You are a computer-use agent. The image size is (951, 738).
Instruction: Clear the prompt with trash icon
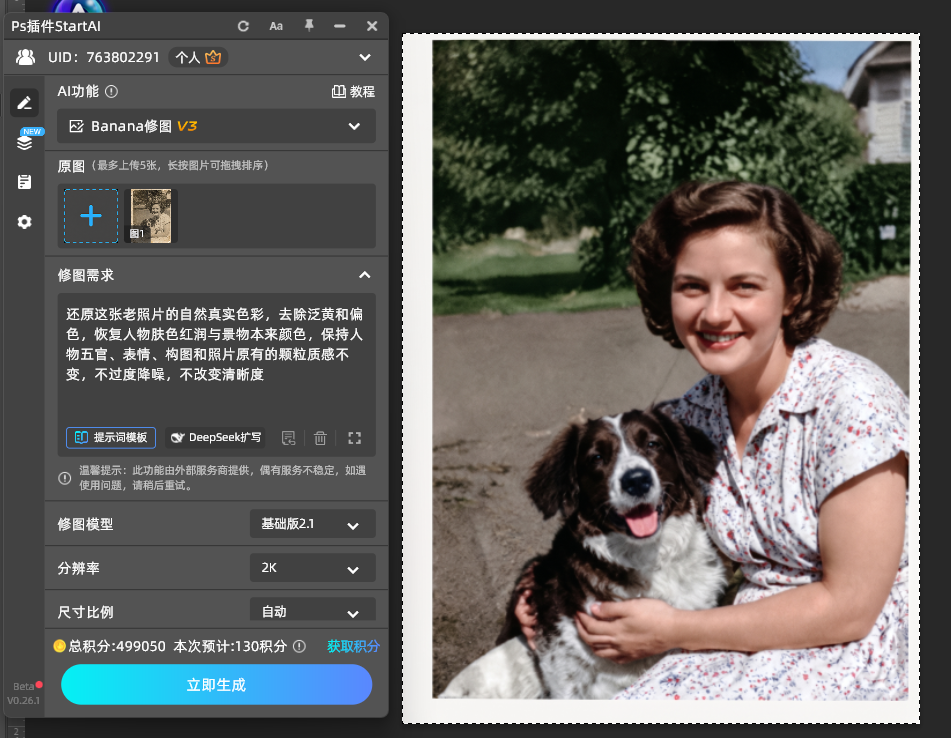[x=320, y=438]
